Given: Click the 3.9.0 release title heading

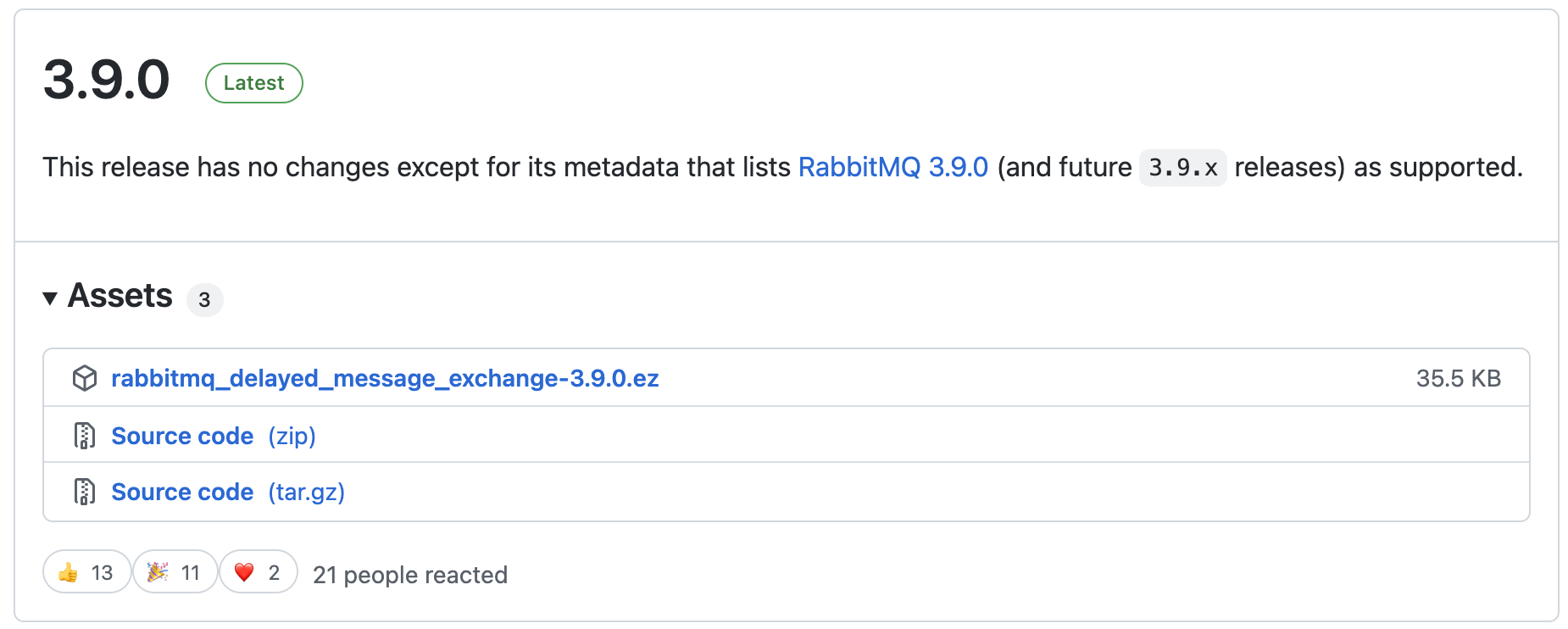Looking at the screenshot, I should pyautogui.click(x=107, y=81).
